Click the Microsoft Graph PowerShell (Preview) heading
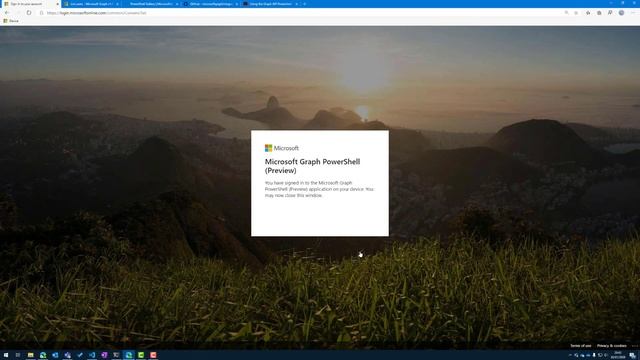Viewport: 640px width, 360px height. (312, 166)
